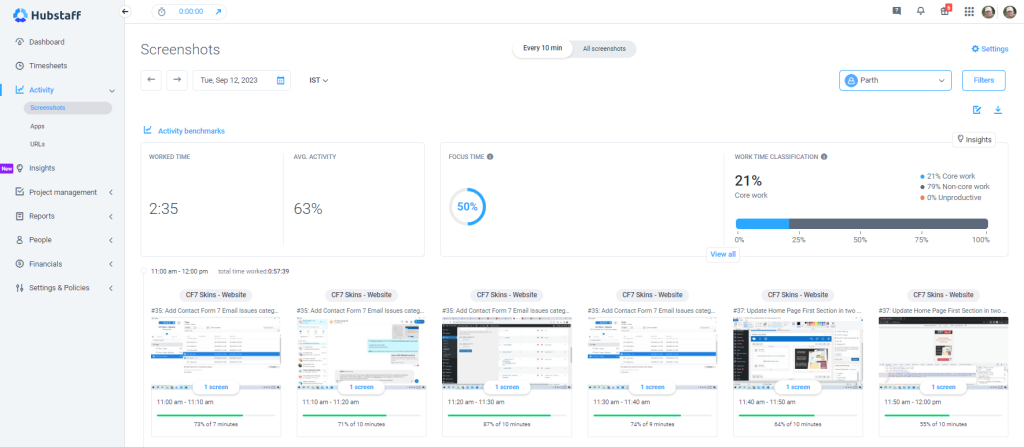Open the apps grid icon

pos(968,11)
